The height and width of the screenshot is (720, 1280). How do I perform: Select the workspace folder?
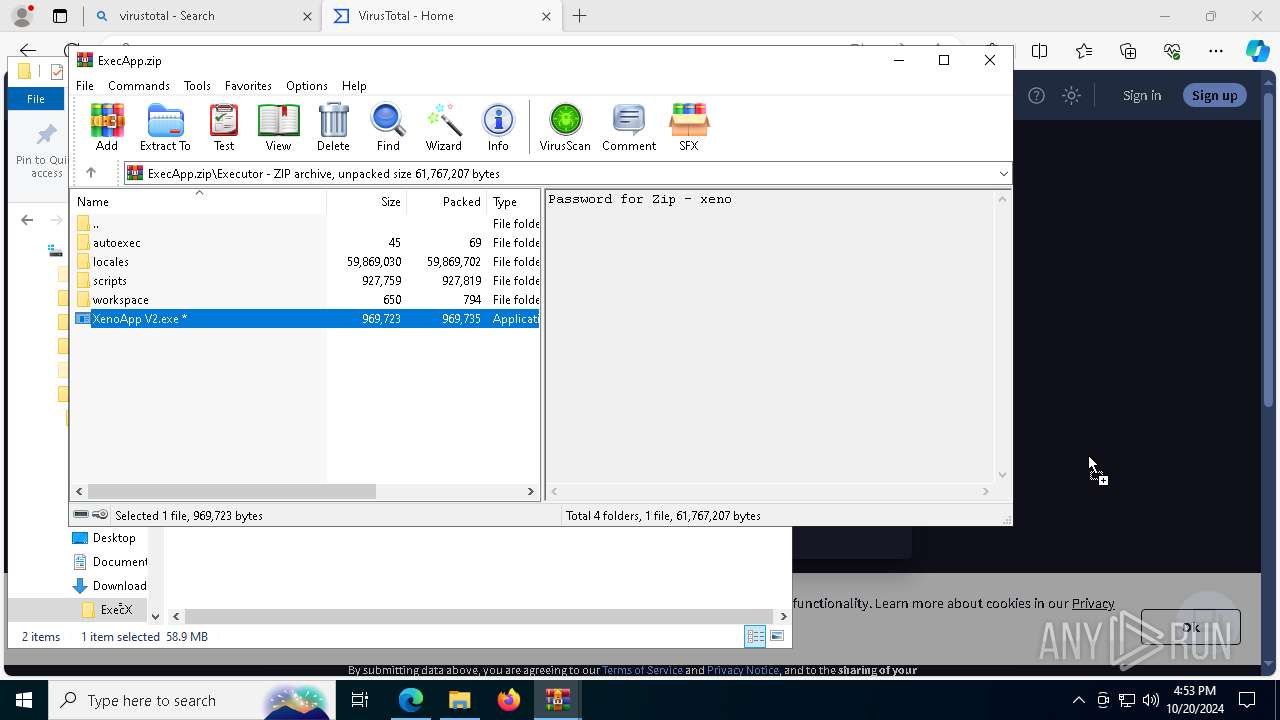306,300
